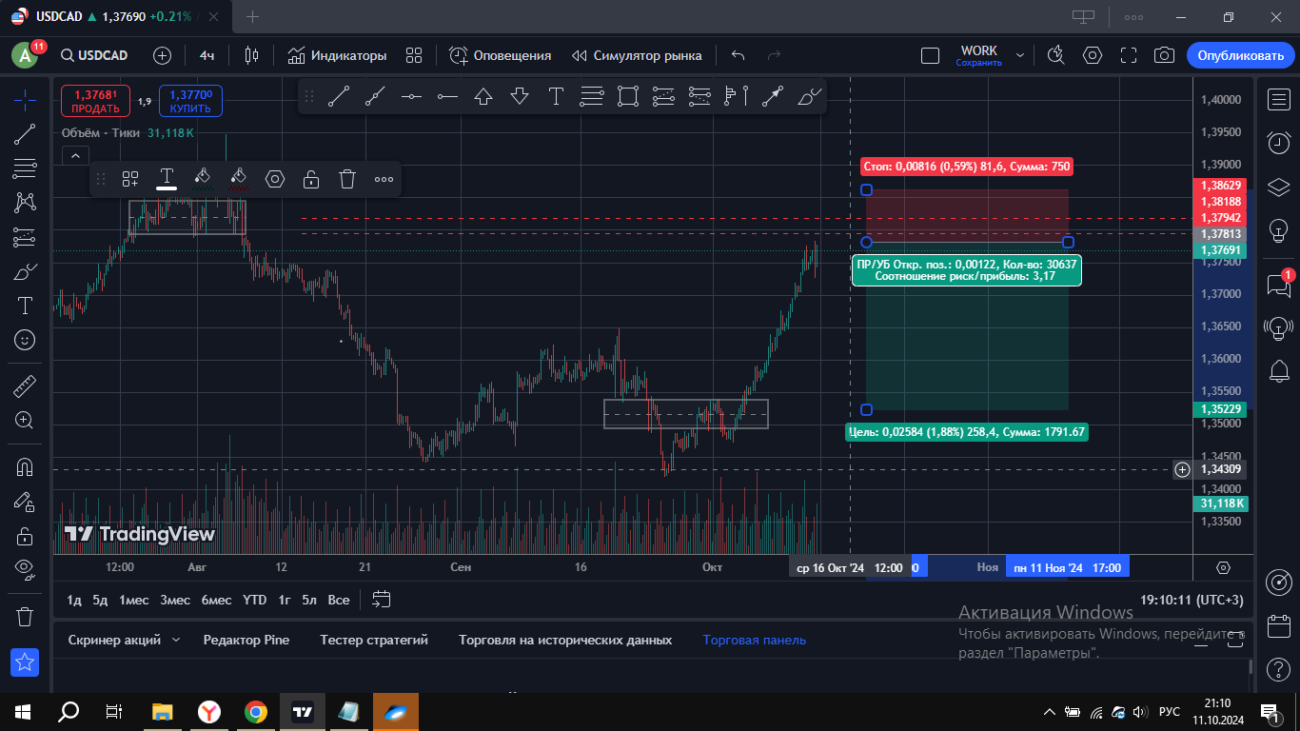Viewport: 1300px width, 731px height.
Task: Select the Arrow Down mark tool
Action: [x=519, y=96]
